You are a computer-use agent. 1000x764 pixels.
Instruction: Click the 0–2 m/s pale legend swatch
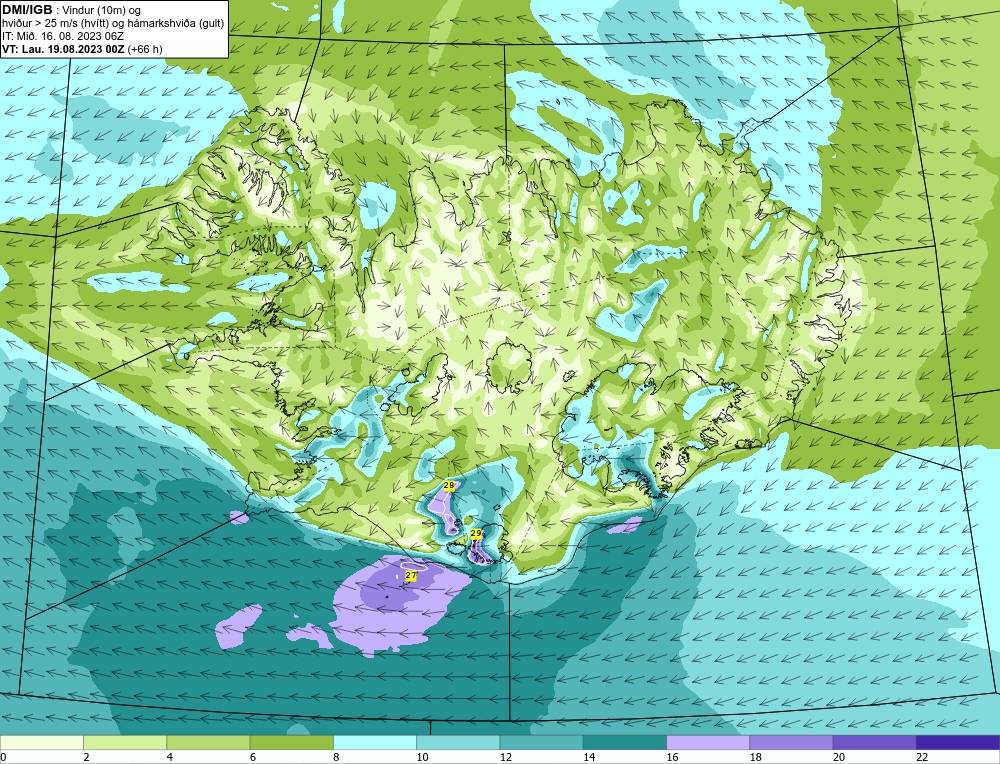(41, 742)
